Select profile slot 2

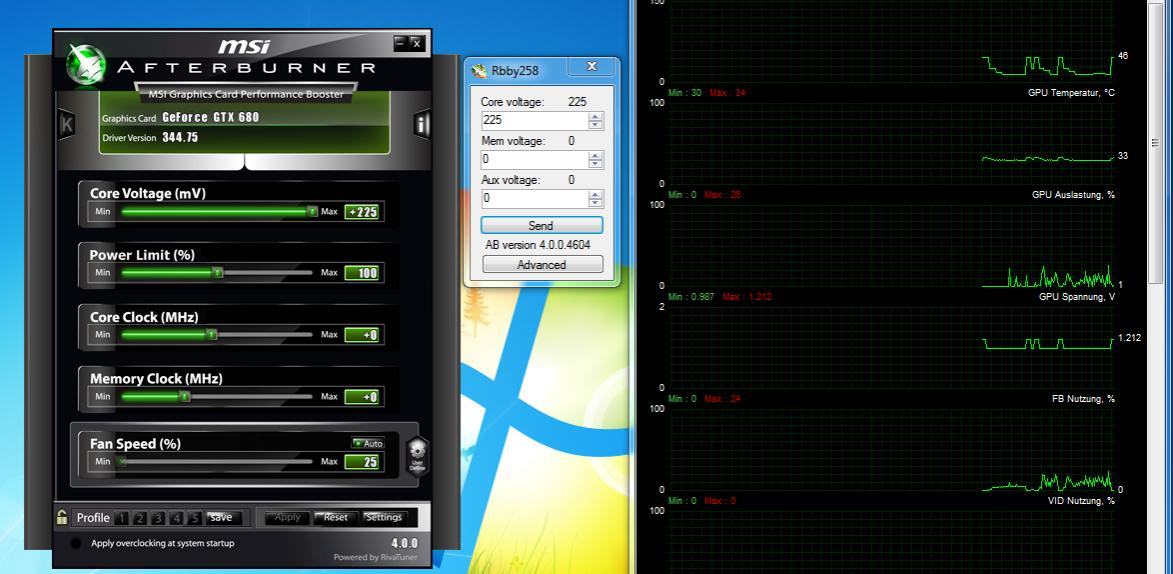point(140,518)
